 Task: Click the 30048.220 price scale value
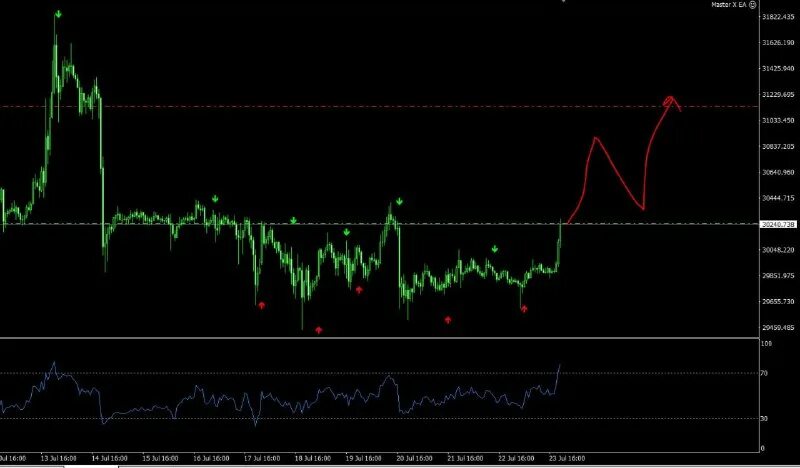click(x=779, y=250)
